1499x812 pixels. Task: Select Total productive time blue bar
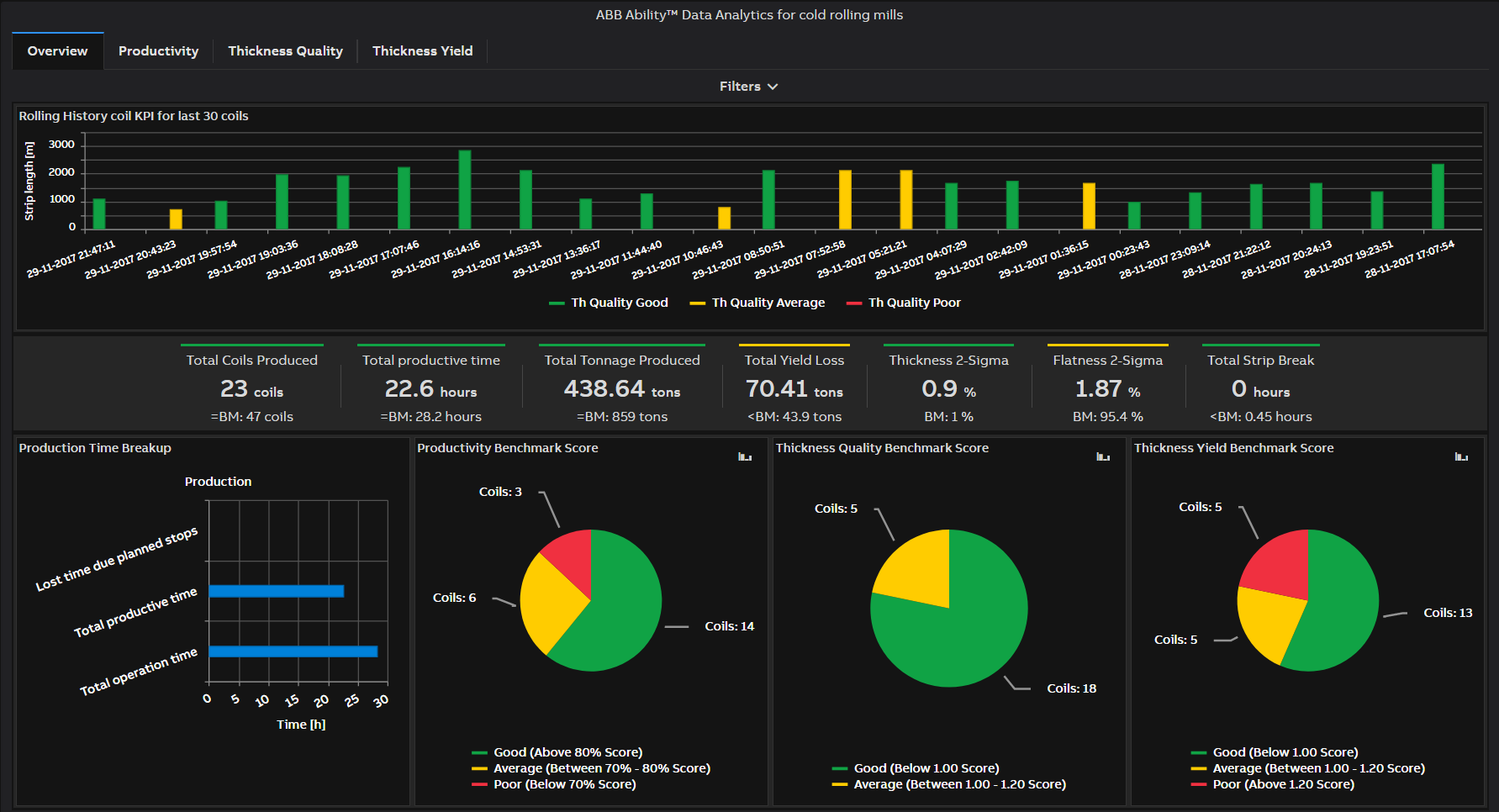[276, 591]
